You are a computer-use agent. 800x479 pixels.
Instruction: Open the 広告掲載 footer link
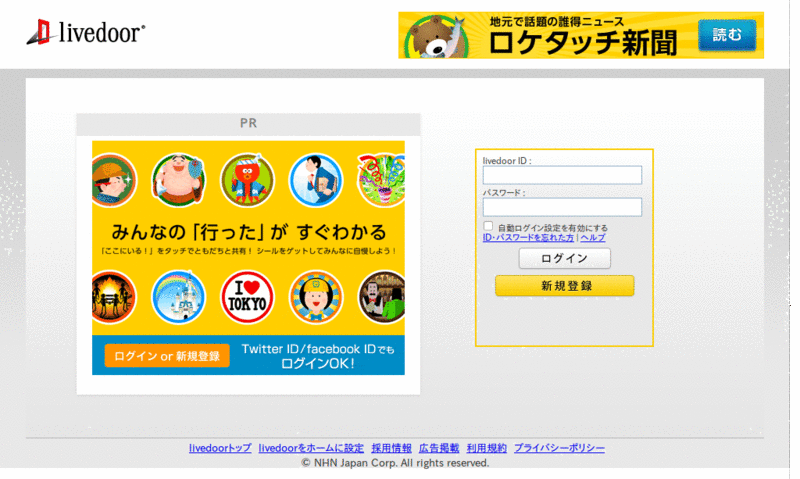[x=439, y=448]
